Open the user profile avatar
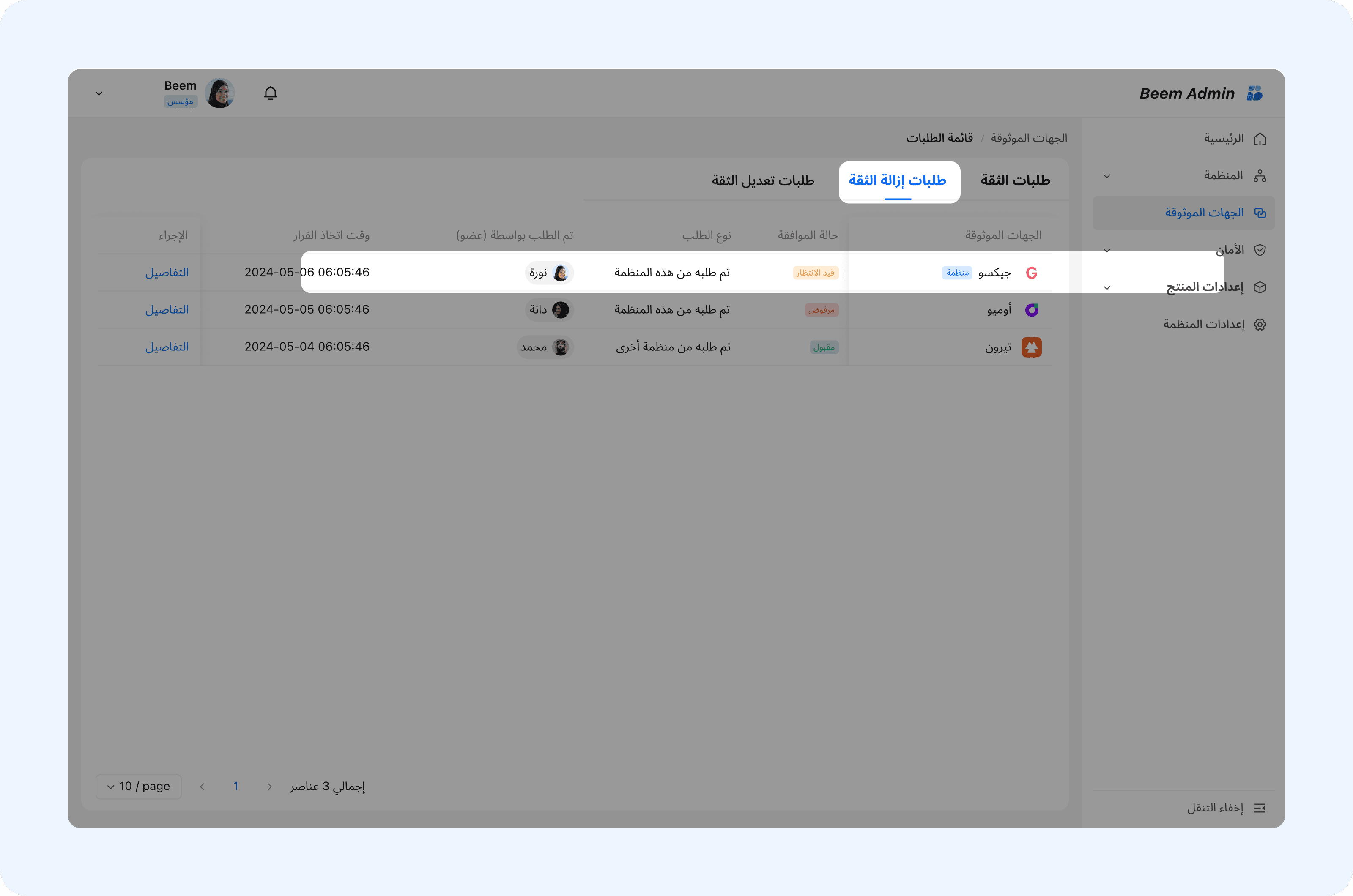1353x896 pixels. (x=219, y=93)
